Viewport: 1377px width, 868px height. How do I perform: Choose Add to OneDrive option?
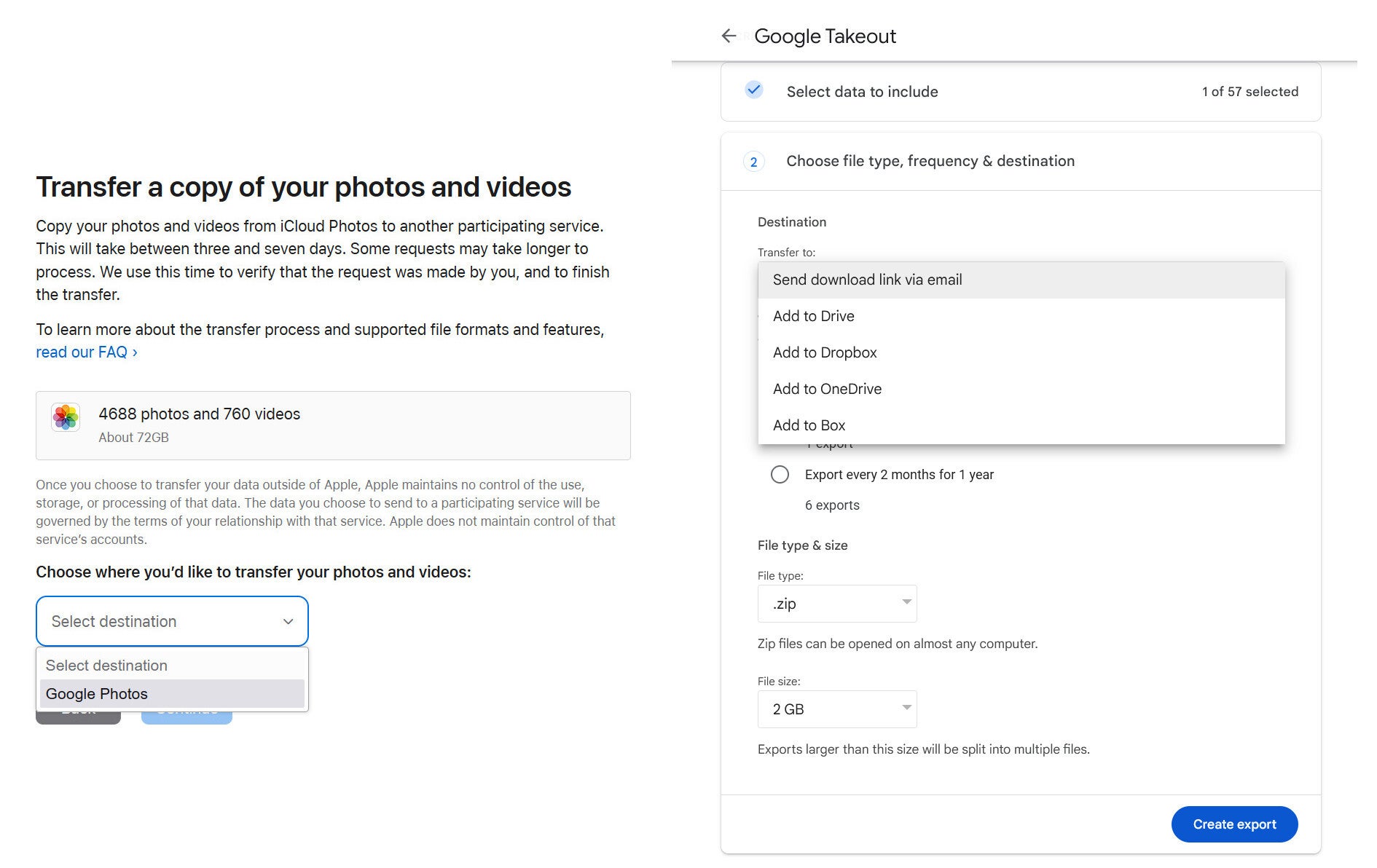(x=1021, y=389)
